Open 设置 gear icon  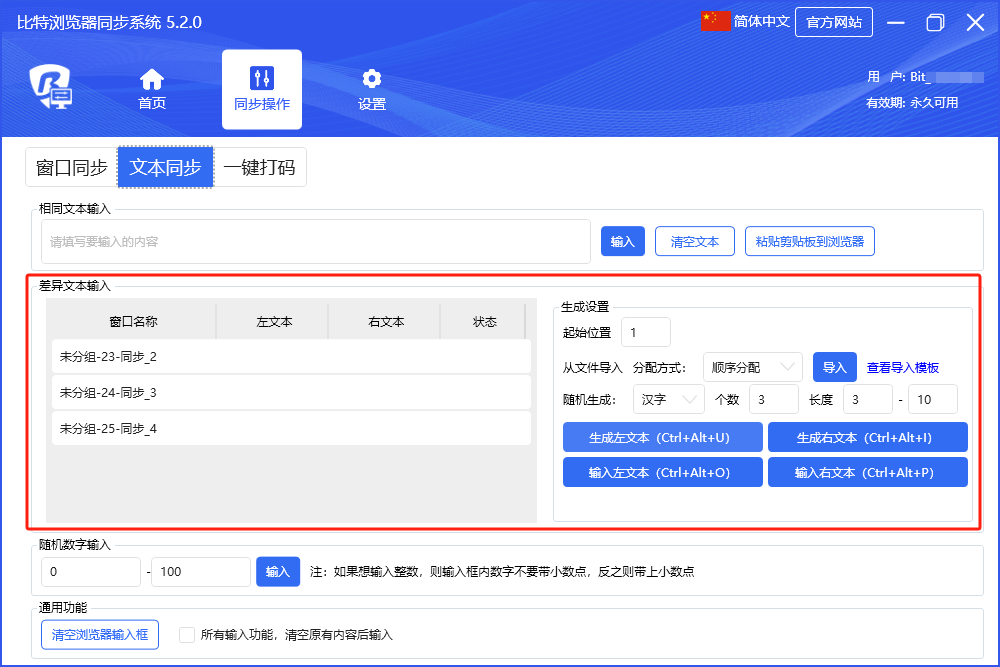point(372,79)
